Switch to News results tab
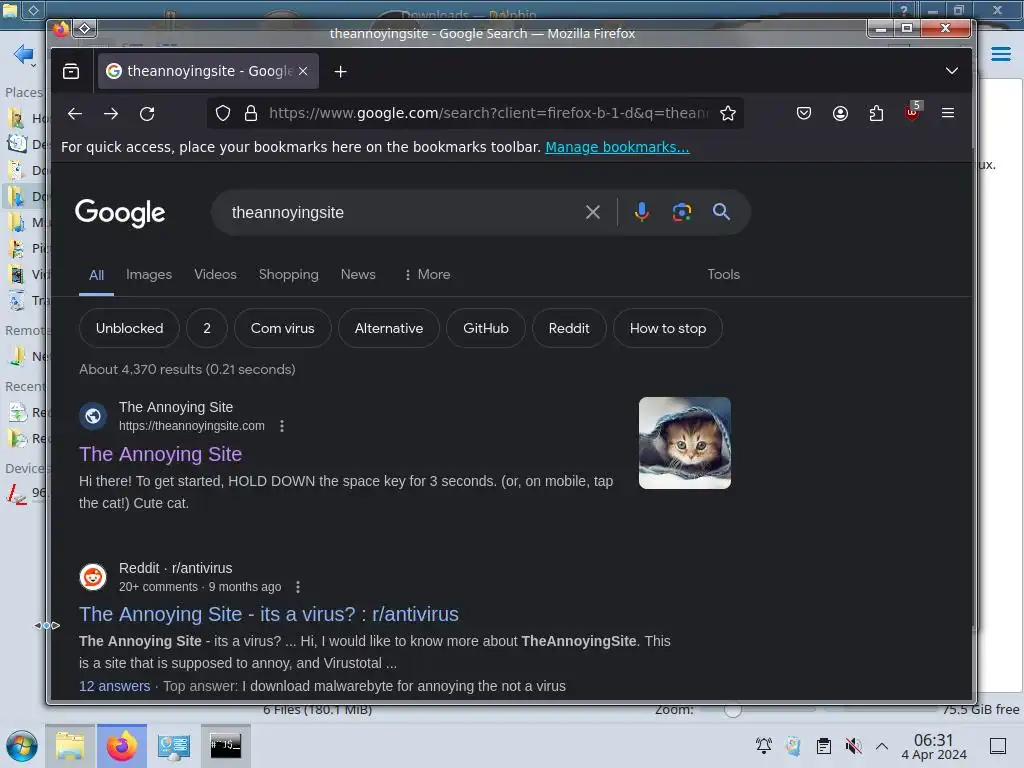 pos(358,274)
